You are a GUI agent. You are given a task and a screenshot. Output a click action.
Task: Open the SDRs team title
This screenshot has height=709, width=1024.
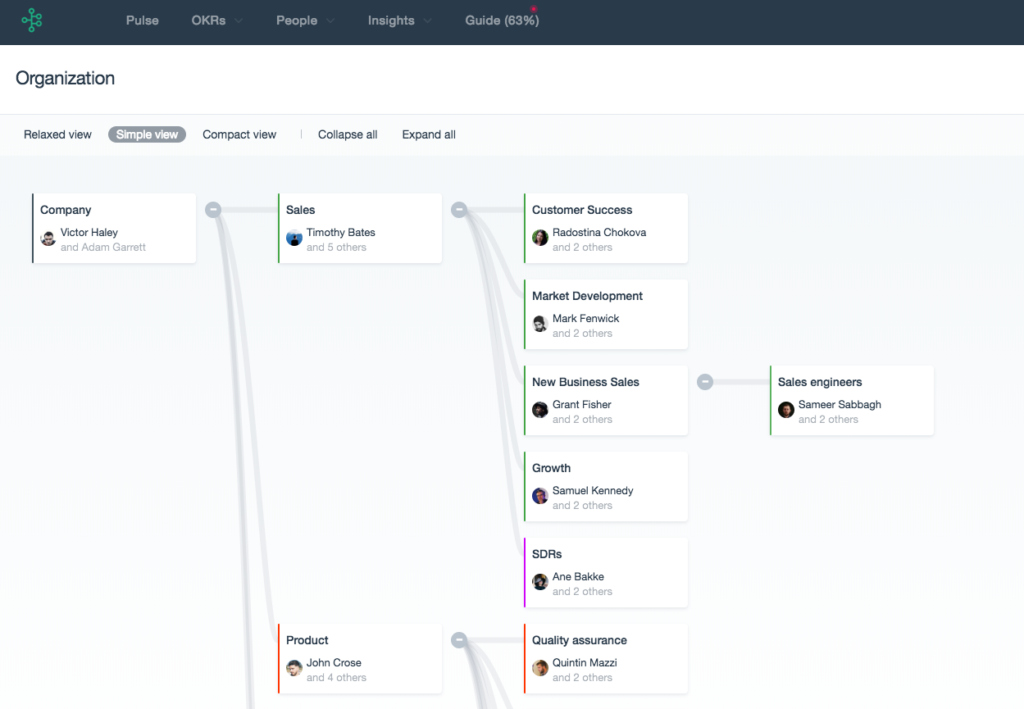[547, 554]
